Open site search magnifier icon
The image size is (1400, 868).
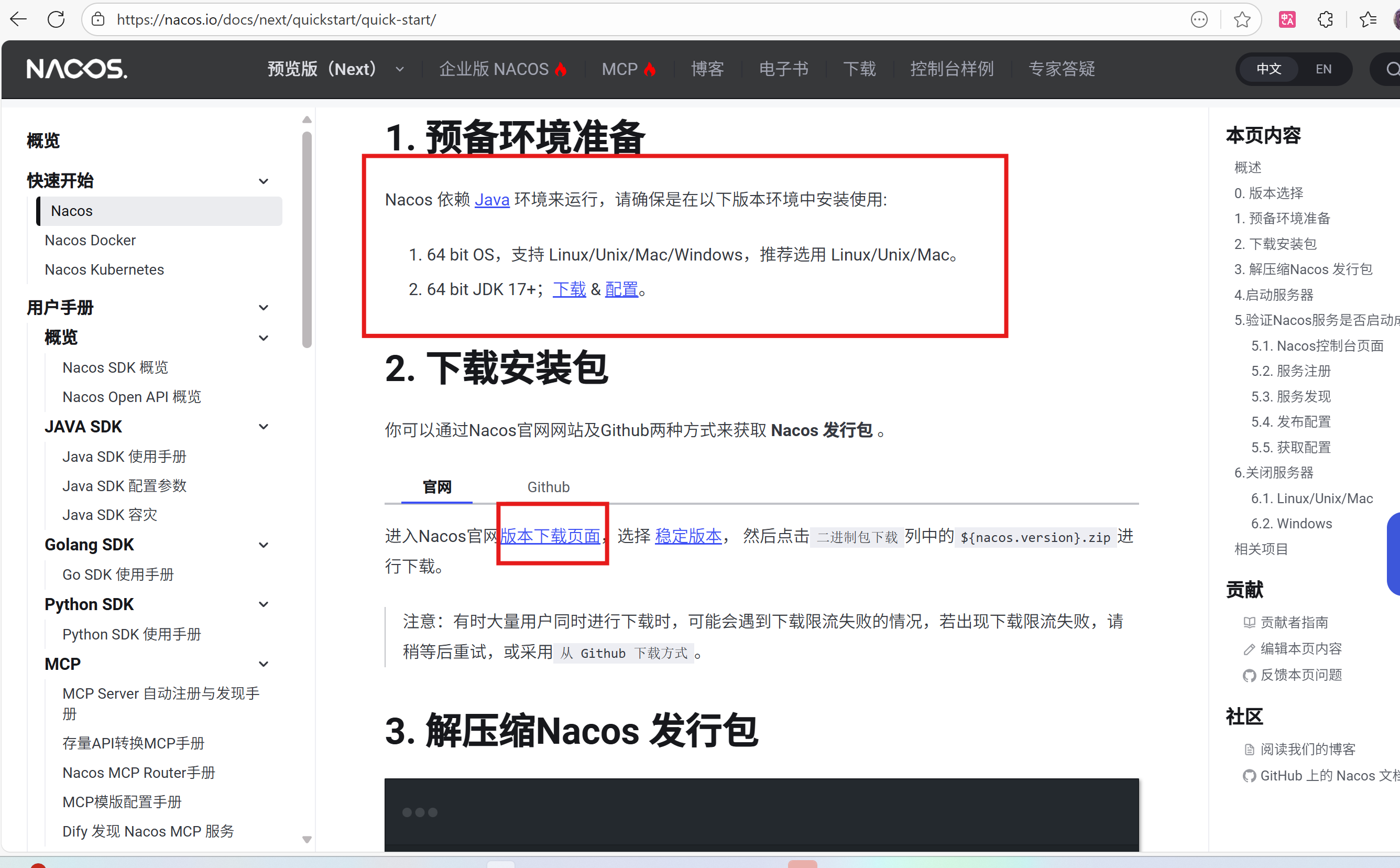pos(1392,69)
